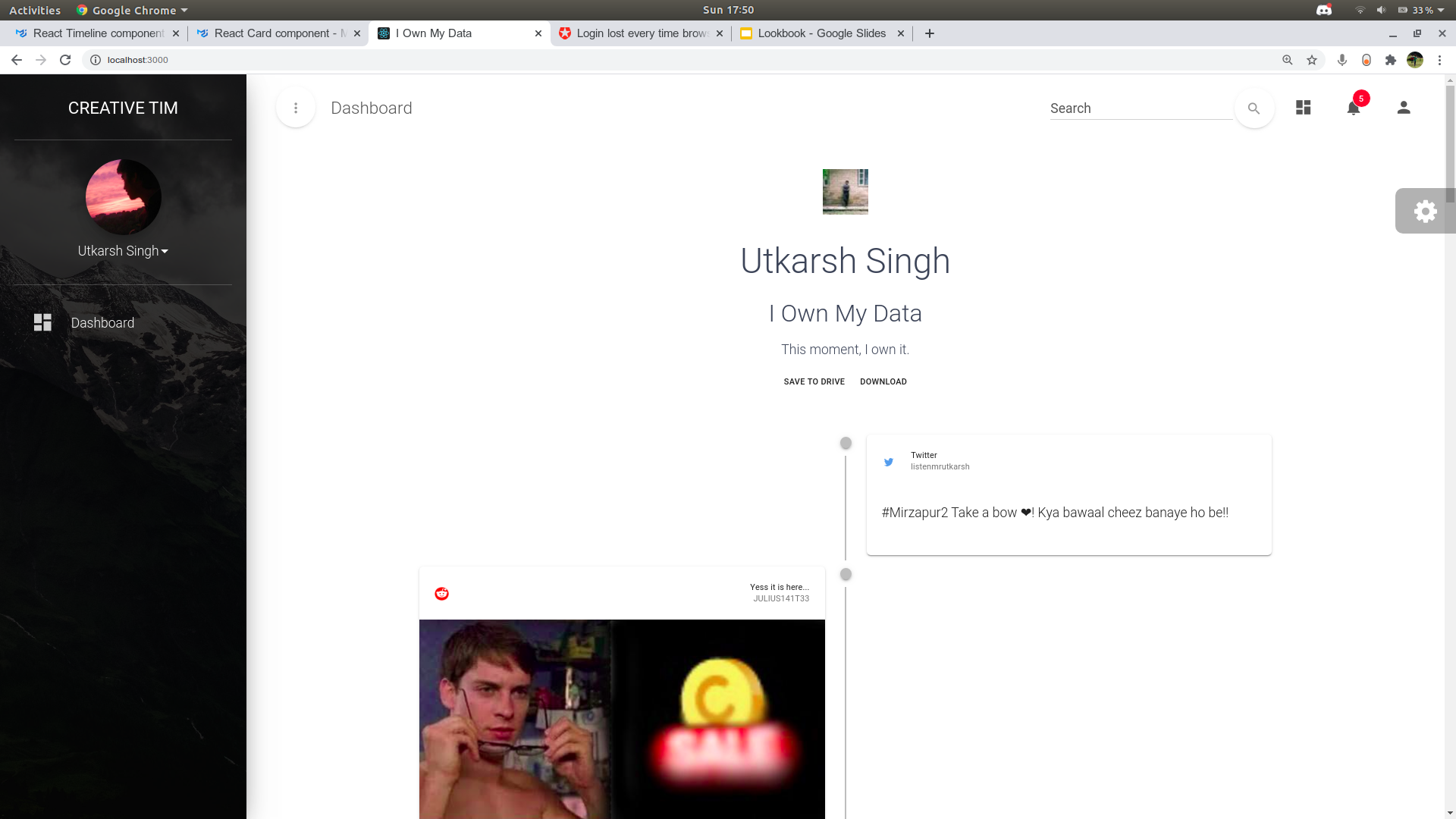Image resolution: width=1456 pixels, height=819 pixels.
Task: Switch to Lookbook - Google Slides tab
Action: pyautogui.click(x=821, y=33)
